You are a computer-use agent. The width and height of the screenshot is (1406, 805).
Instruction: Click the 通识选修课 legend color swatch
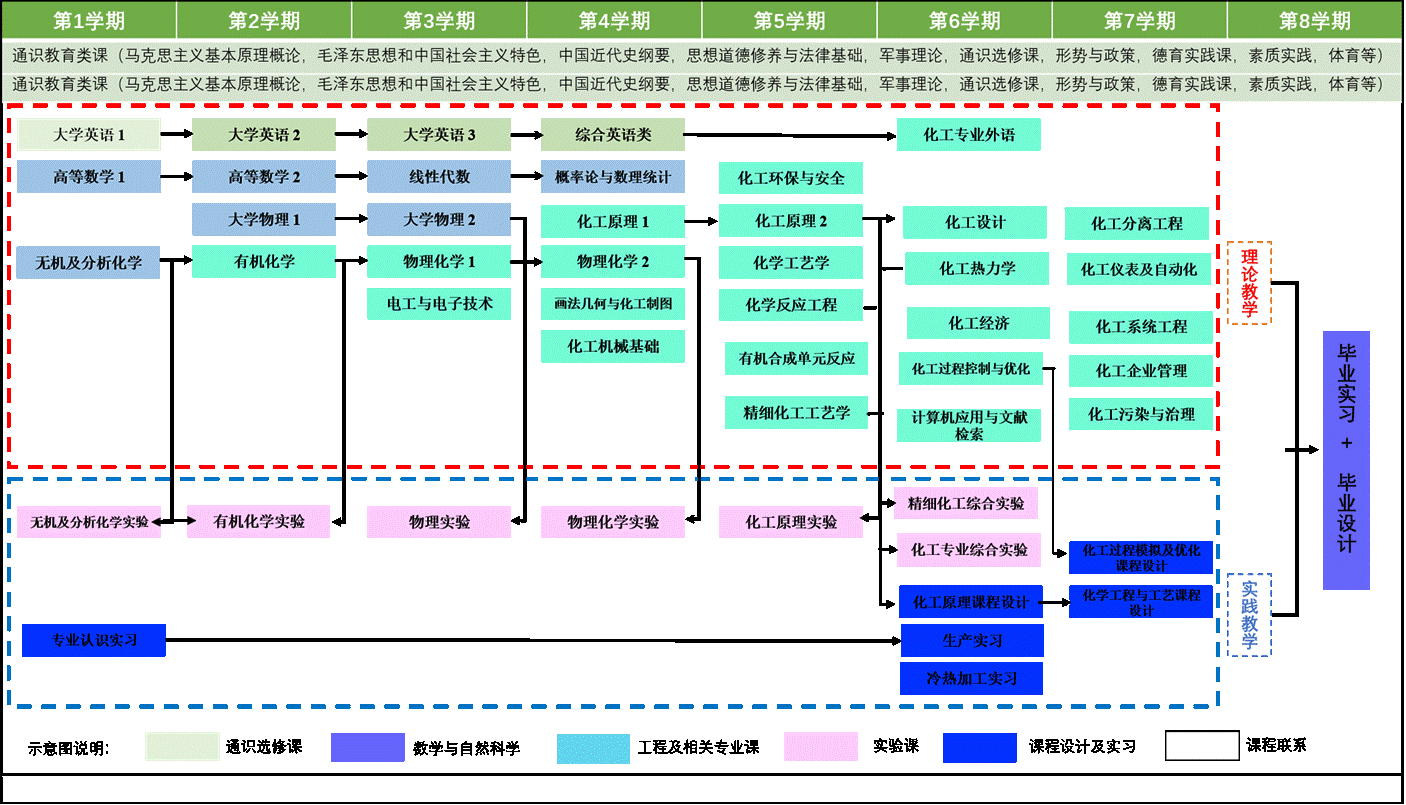click(182, 747)
